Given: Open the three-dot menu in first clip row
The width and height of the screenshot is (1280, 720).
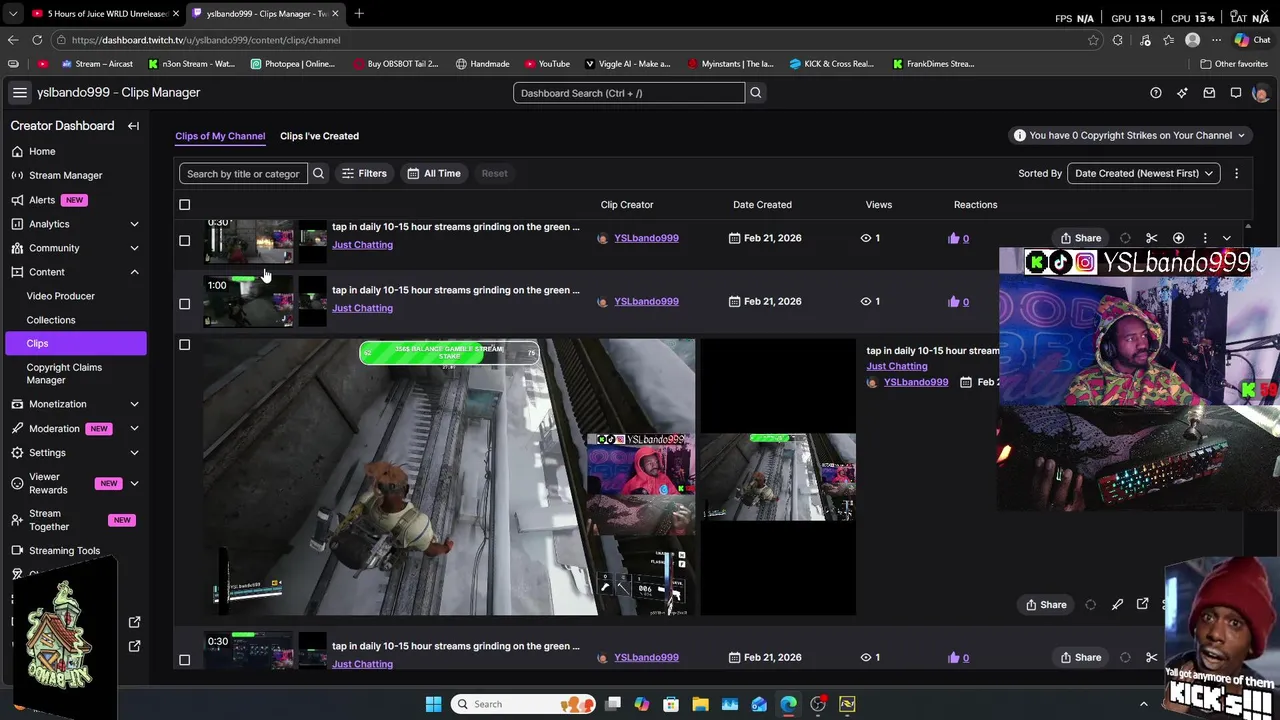Looking at the screenshot, I should pyautogui.click(x=1205, y=238).
